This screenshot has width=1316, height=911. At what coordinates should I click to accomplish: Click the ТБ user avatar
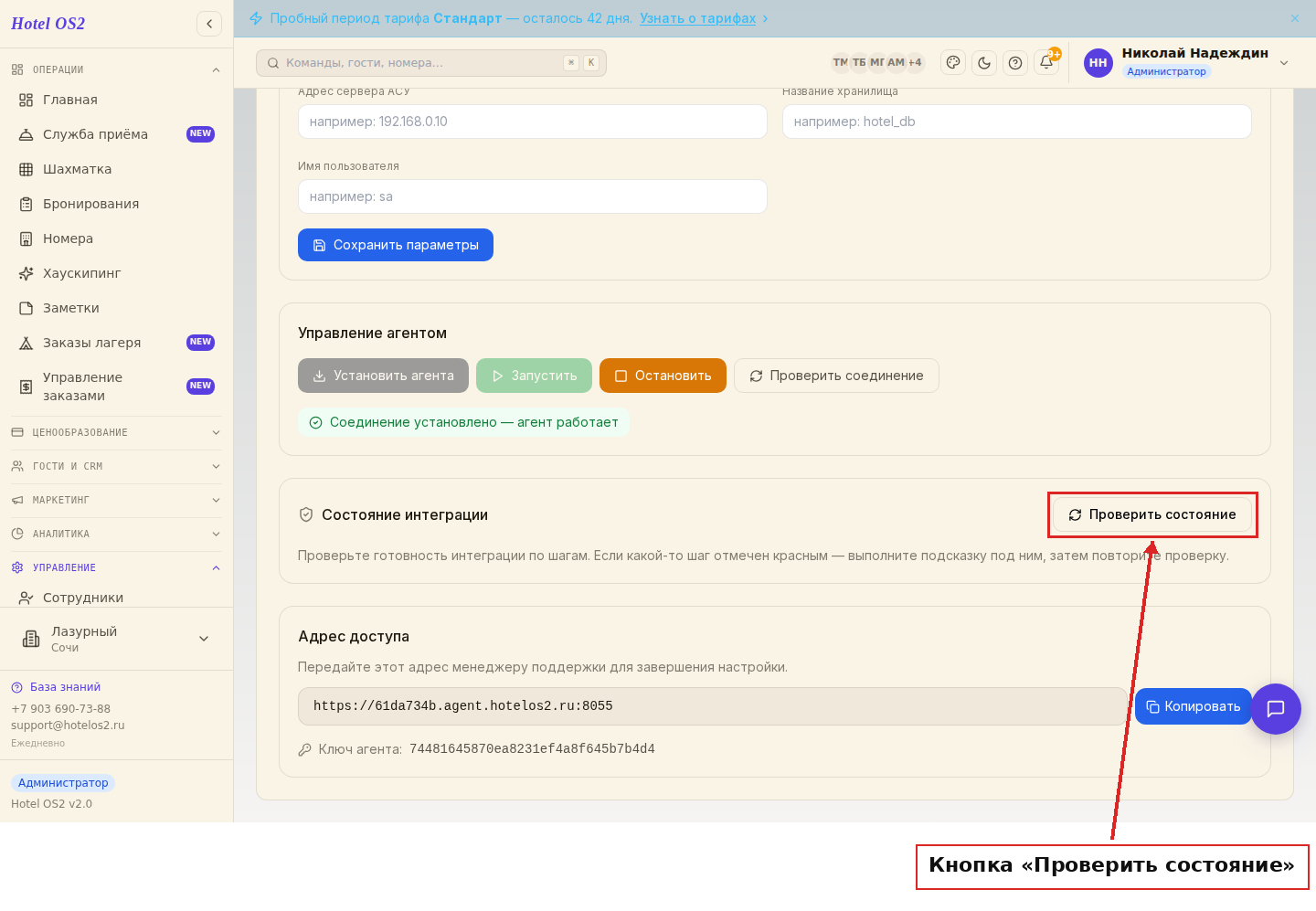tap(859, 63)
